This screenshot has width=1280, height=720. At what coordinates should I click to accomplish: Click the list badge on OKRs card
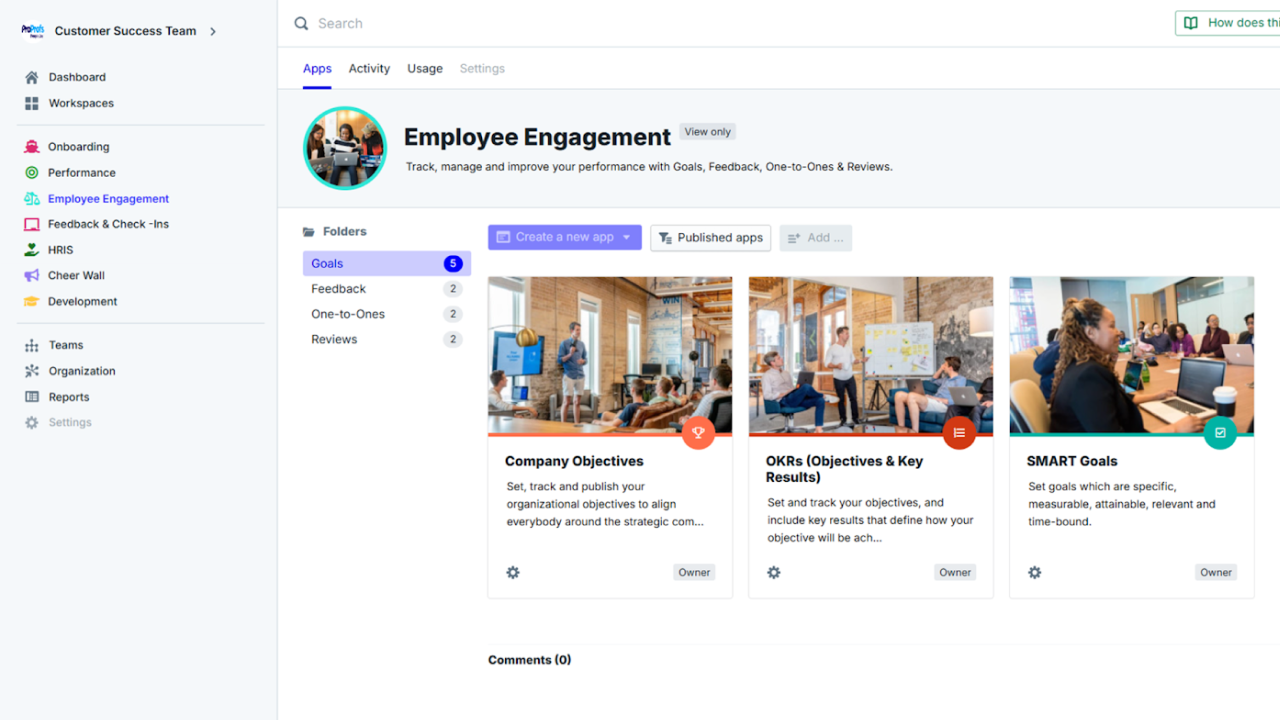tap(959, 433)
